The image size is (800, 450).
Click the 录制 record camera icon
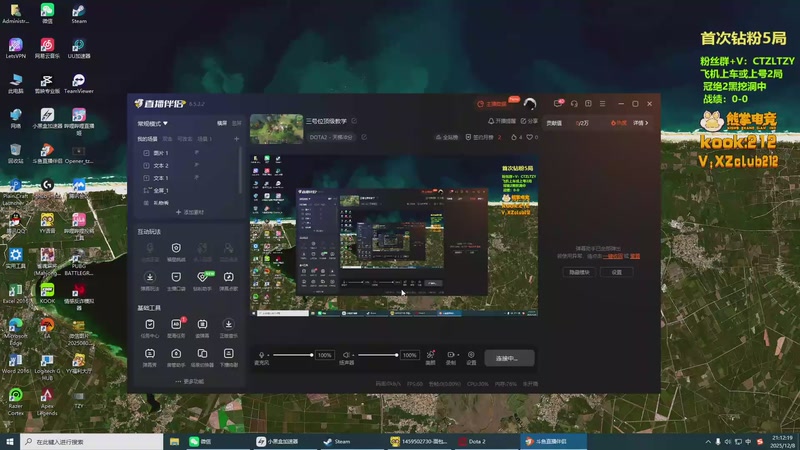click(x=451, y=355)
